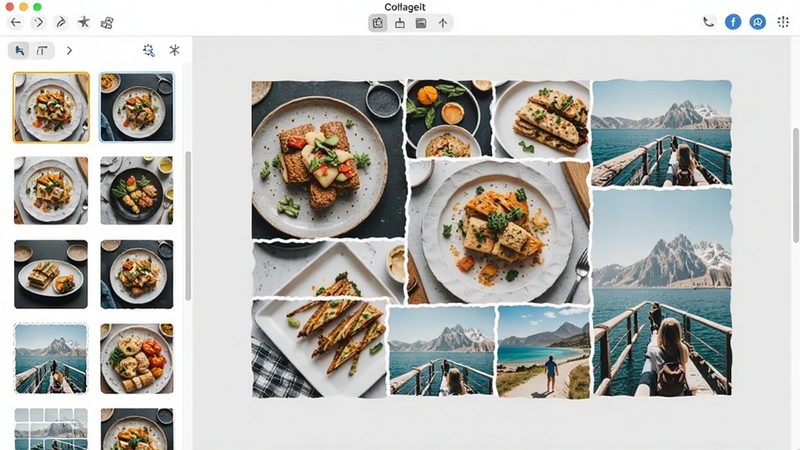The height and width of the screenshot is (450, 800).
Task: Select the mountain thumbnail with grid overlay
Action: (x=51, y=429)
